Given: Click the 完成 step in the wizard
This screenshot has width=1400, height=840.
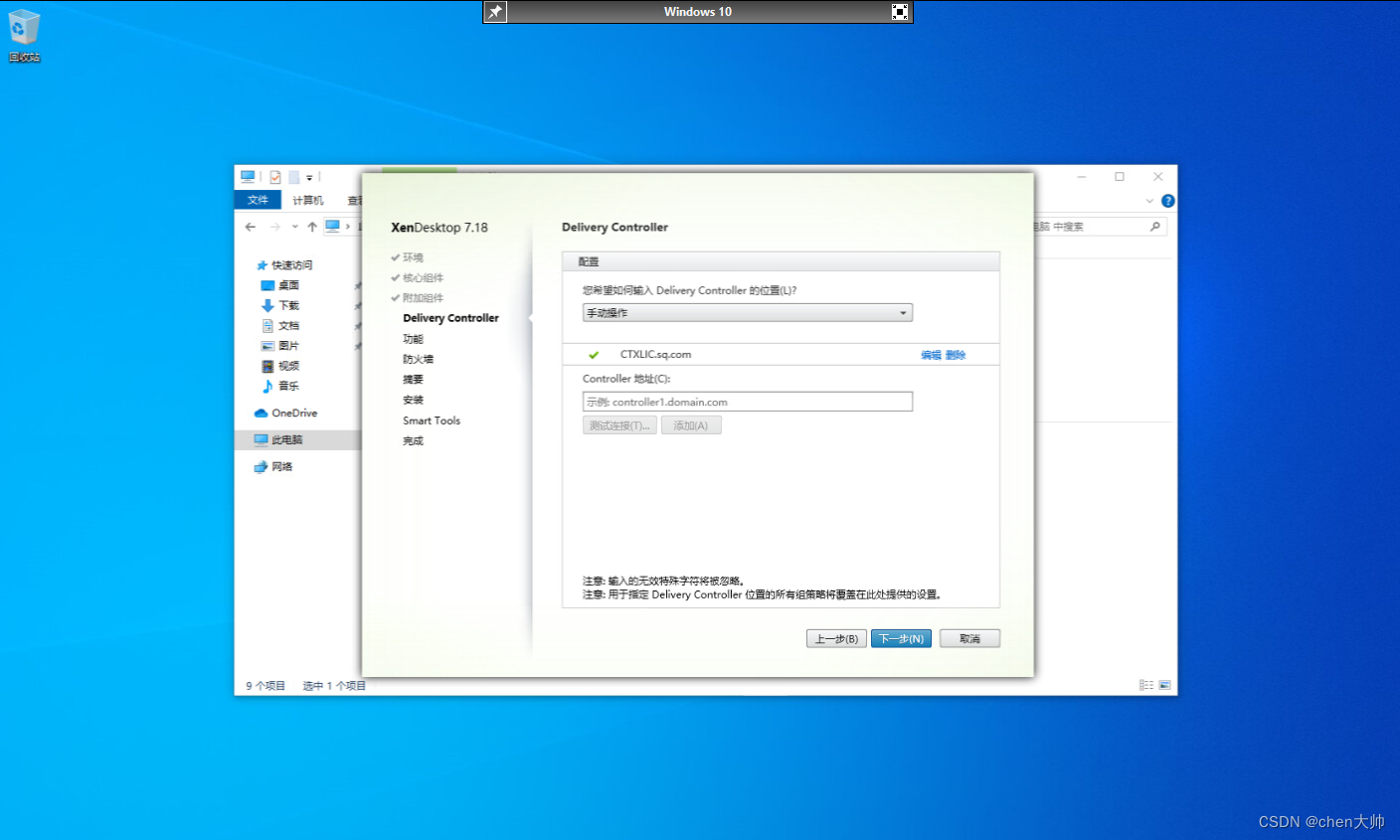Looking at the screenshot, I should [413, 440].
